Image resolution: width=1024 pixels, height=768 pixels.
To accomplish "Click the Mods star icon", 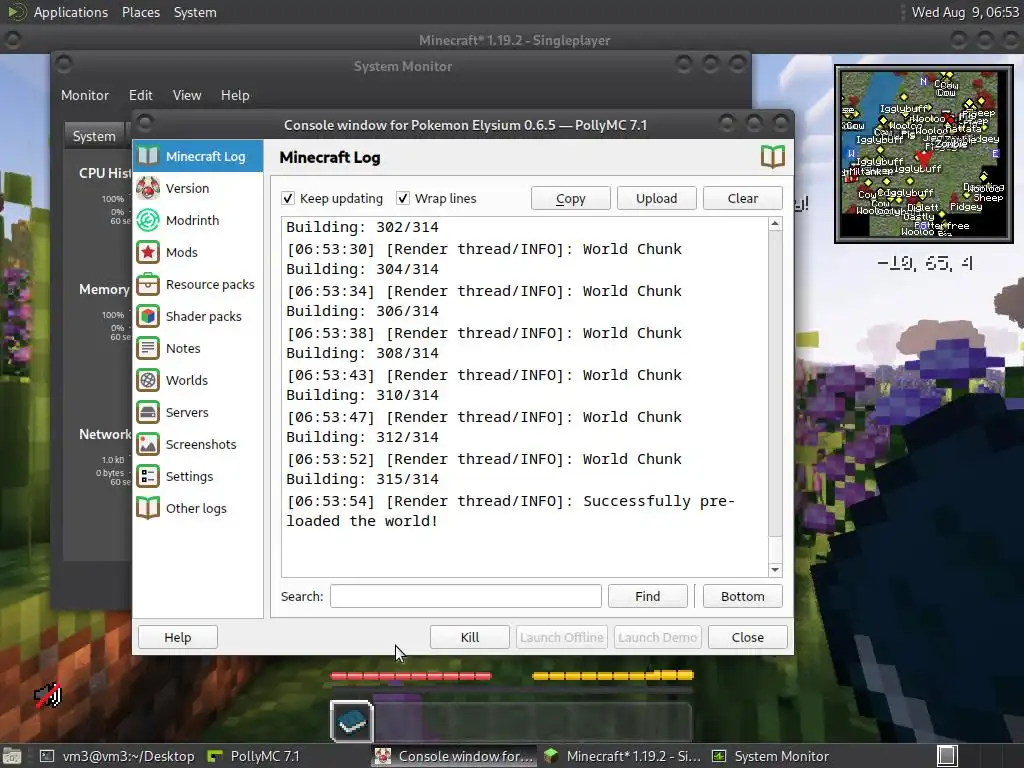I will pyautogui.click(x=148, y=252).
